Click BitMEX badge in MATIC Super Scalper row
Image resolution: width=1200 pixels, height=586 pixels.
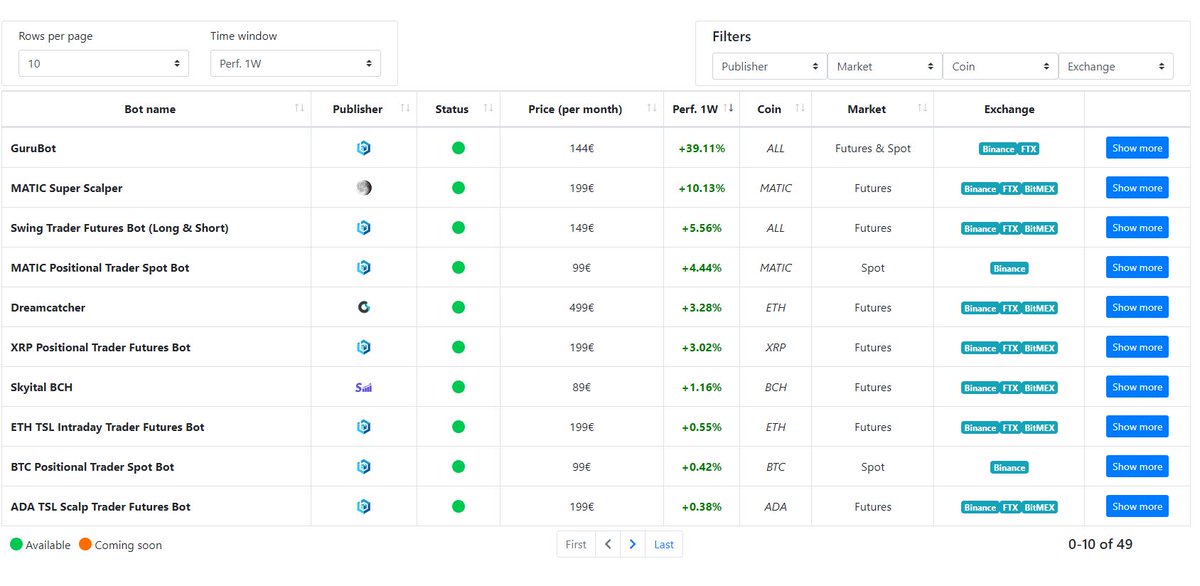pos(1039,189)
